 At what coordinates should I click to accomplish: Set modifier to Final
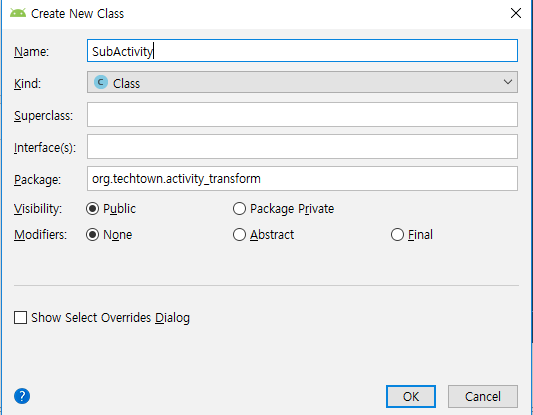click(x=397, y=235)
